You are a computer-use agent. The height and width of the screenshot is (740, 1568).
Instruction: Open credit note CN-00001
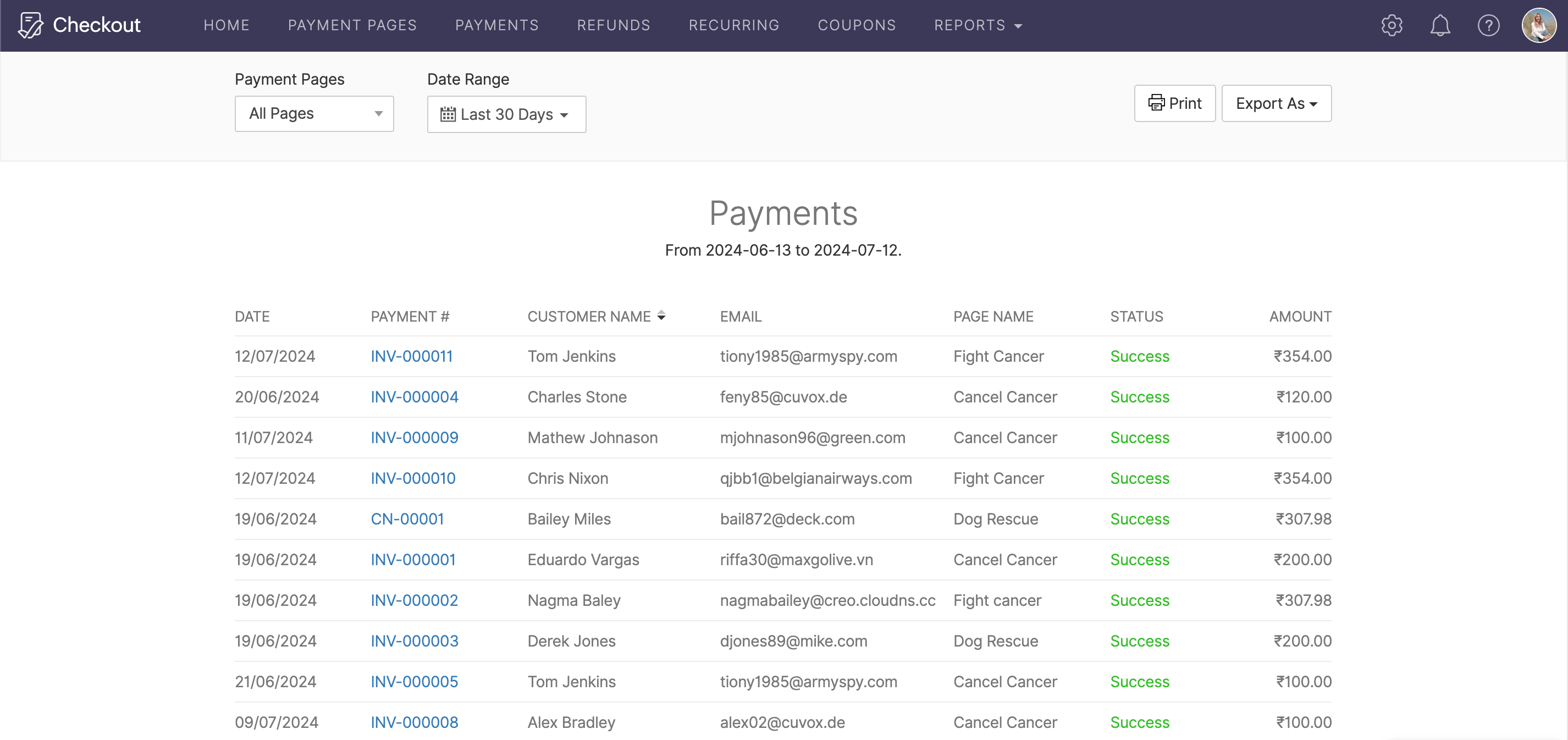(x=407, y=518)
